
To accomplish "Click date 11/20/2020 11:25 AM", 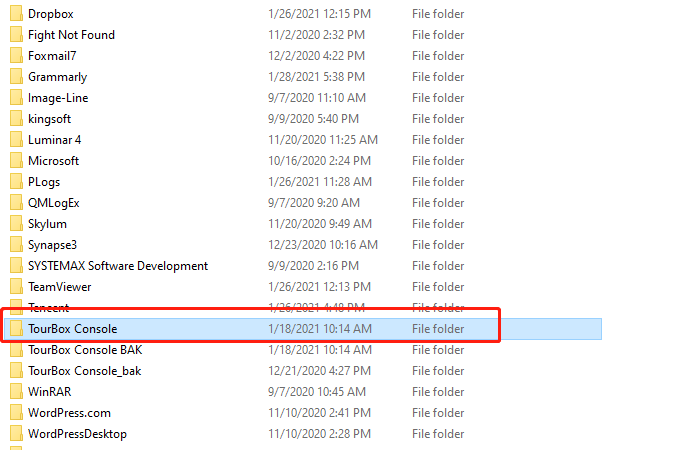I will [x=323, y=140].
